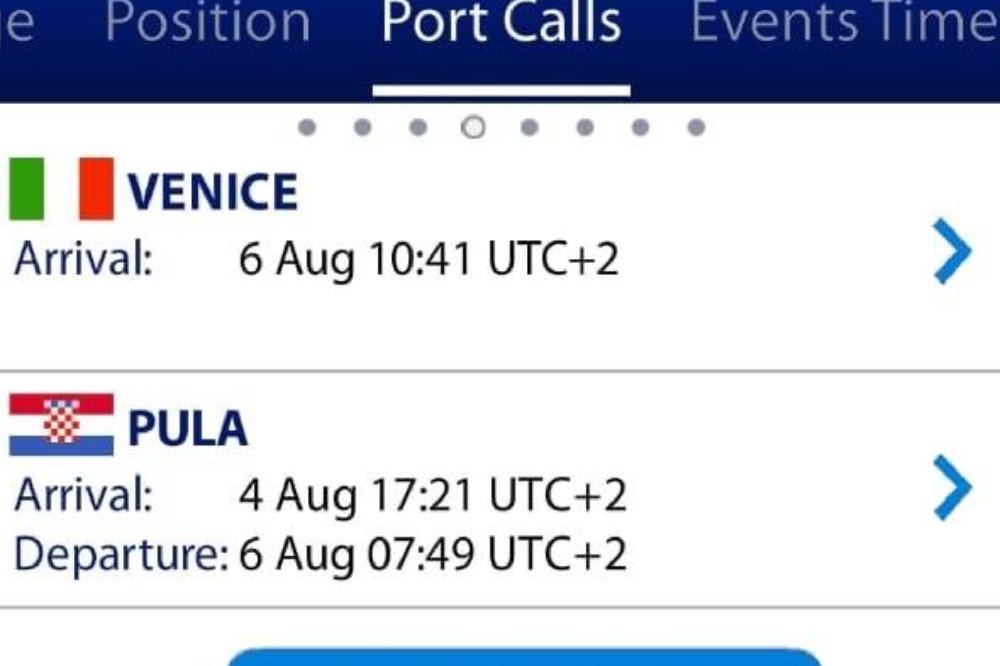Switch to the Position tab
The height and width of the screenshot is (666, 1000).
(x=208, y=23)
